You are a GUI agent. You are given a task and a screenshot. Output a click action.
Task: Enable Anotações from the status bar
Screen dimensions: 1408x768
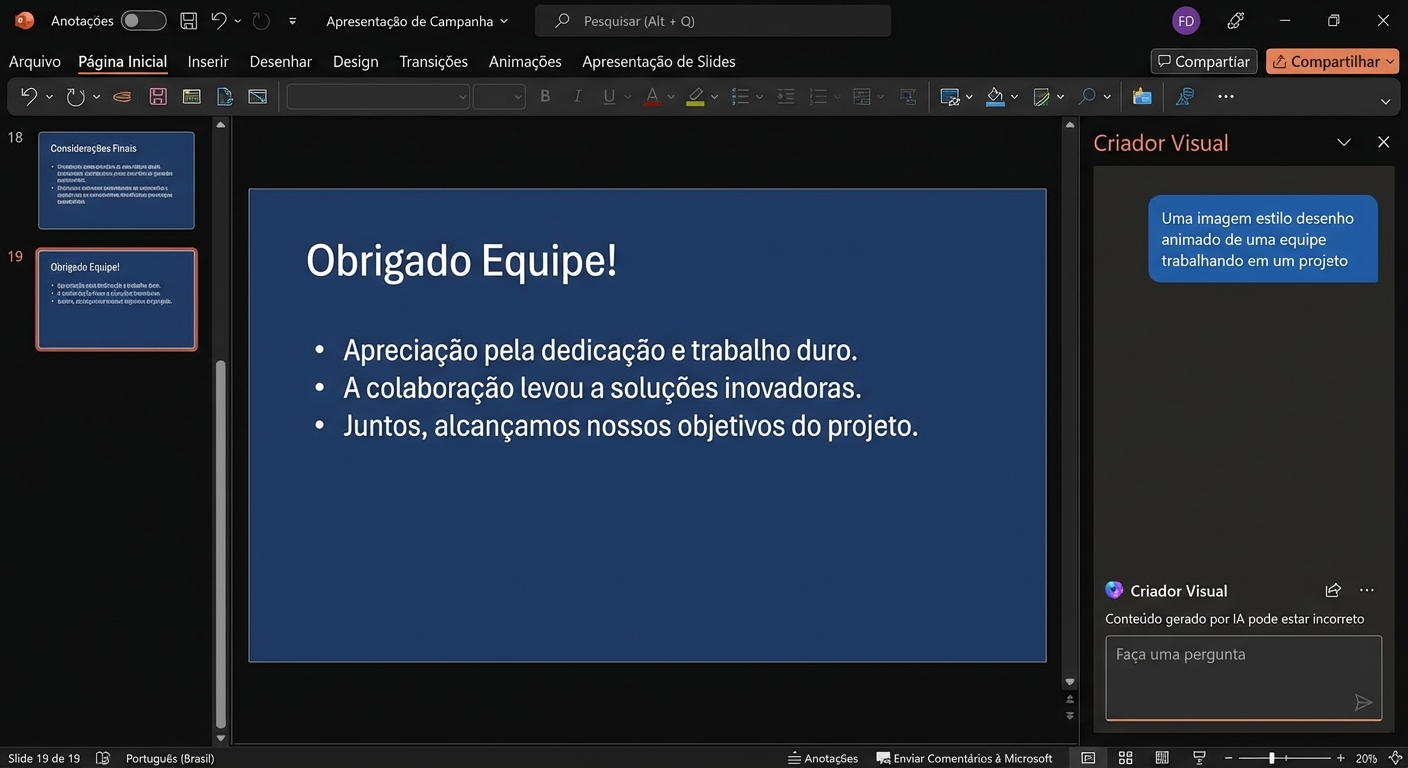(x=822, y=757)
